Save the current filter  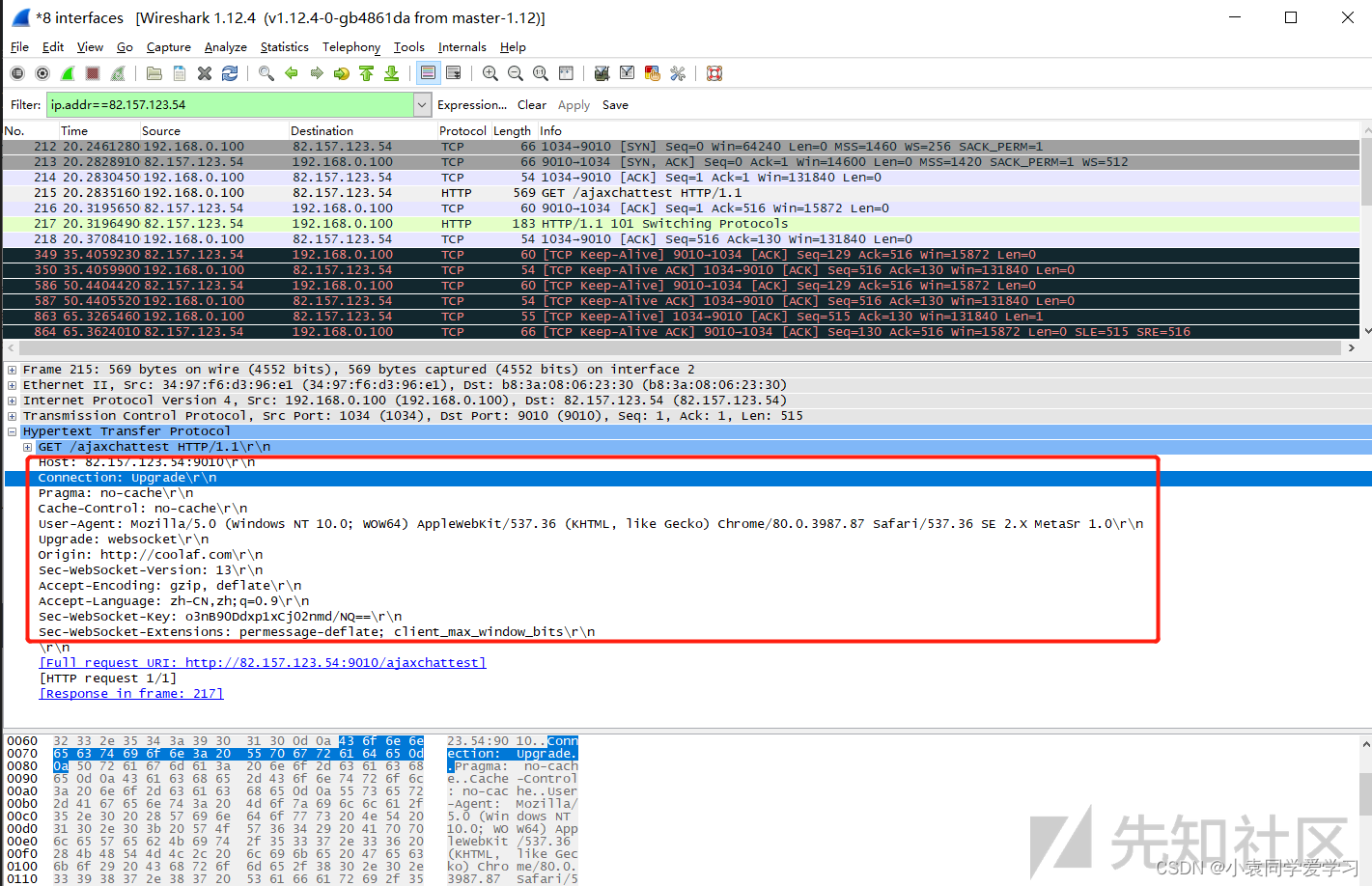point(615,105)
